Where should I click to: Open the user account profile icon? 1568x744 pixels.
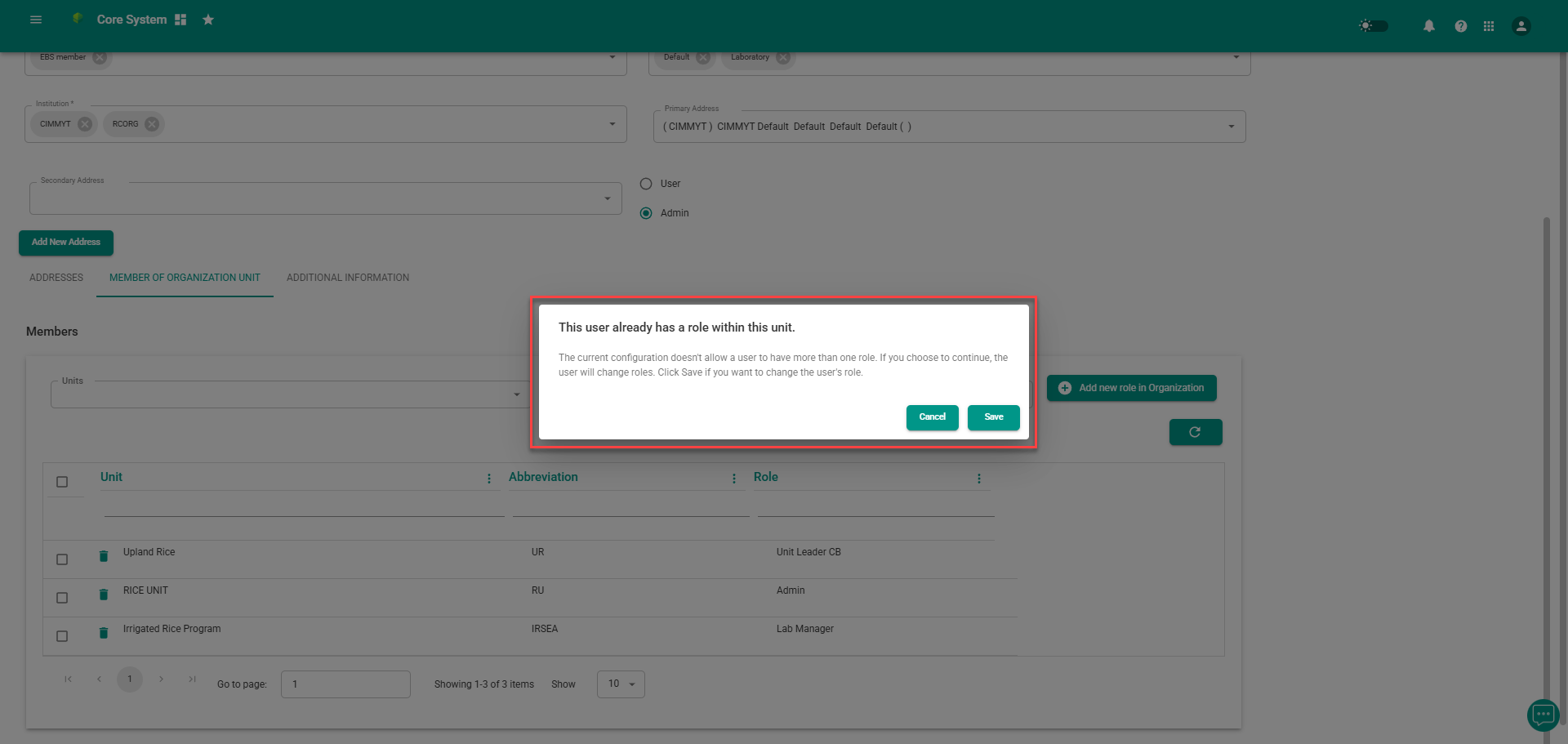tap(1520, 26)
